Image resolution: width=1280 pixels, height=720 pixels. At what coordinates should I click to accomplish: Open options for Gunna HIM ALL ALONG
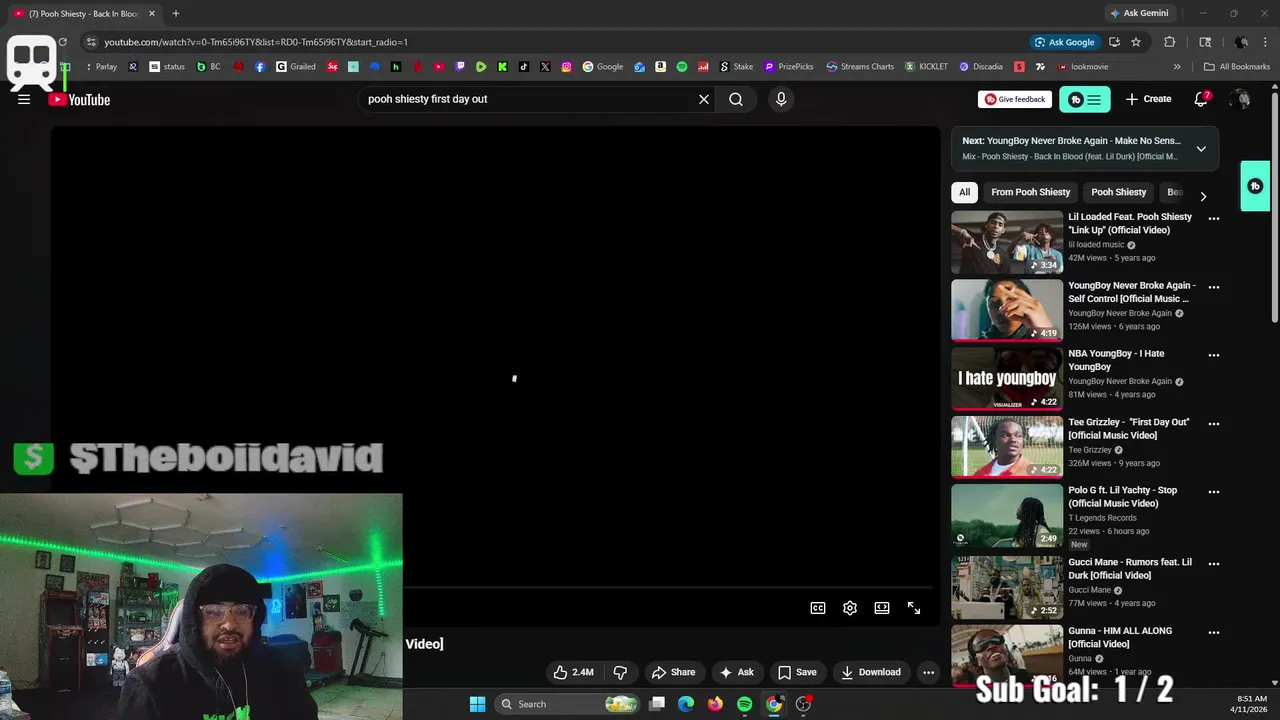pos(1214,632)
